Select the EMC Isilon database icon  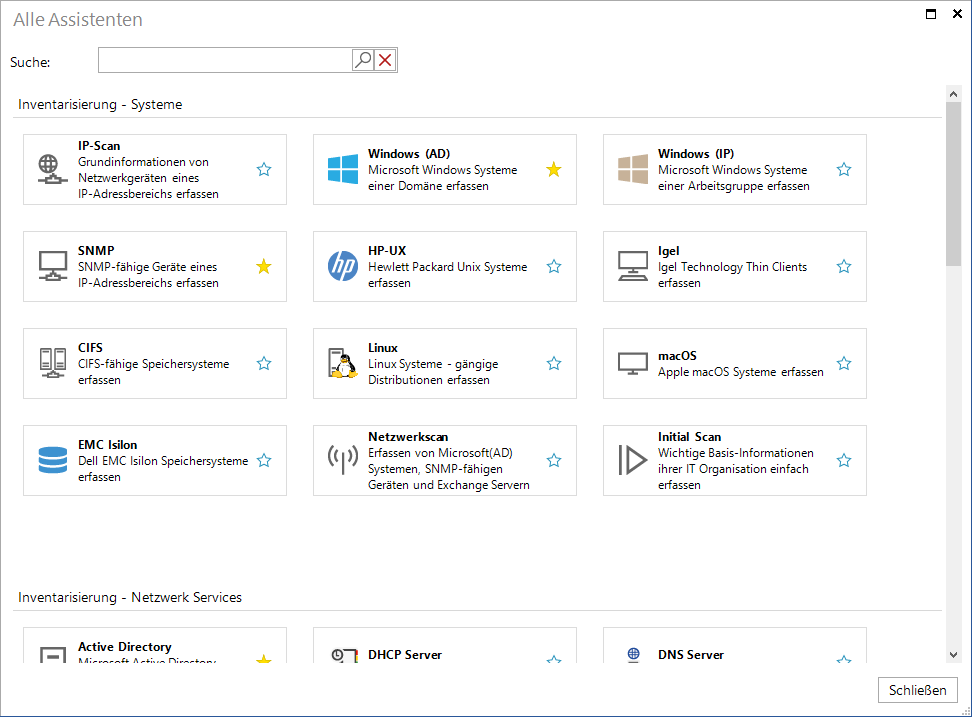[53, 460]
